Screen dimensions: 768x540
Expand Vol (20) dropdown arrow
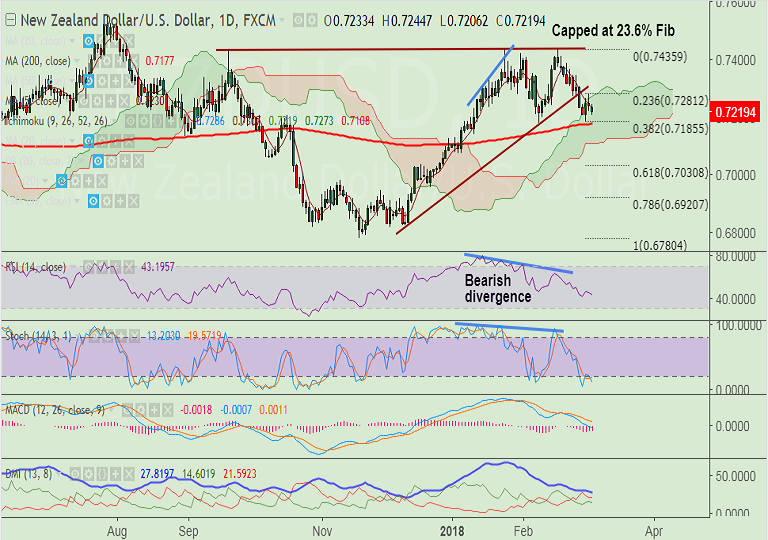[45, 181]
